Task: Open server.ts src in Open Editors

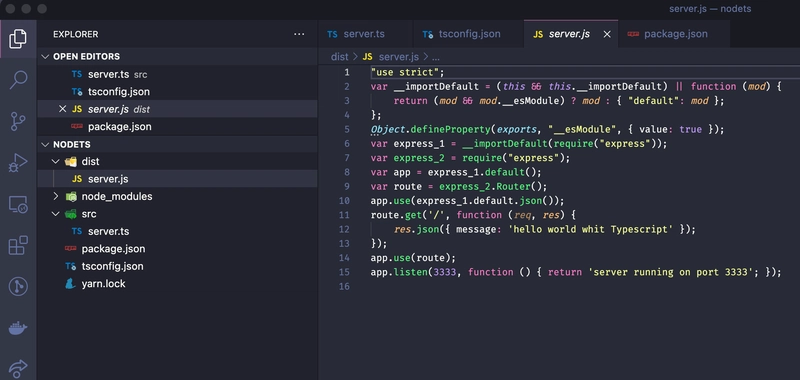Action: (x=178, y=74)
